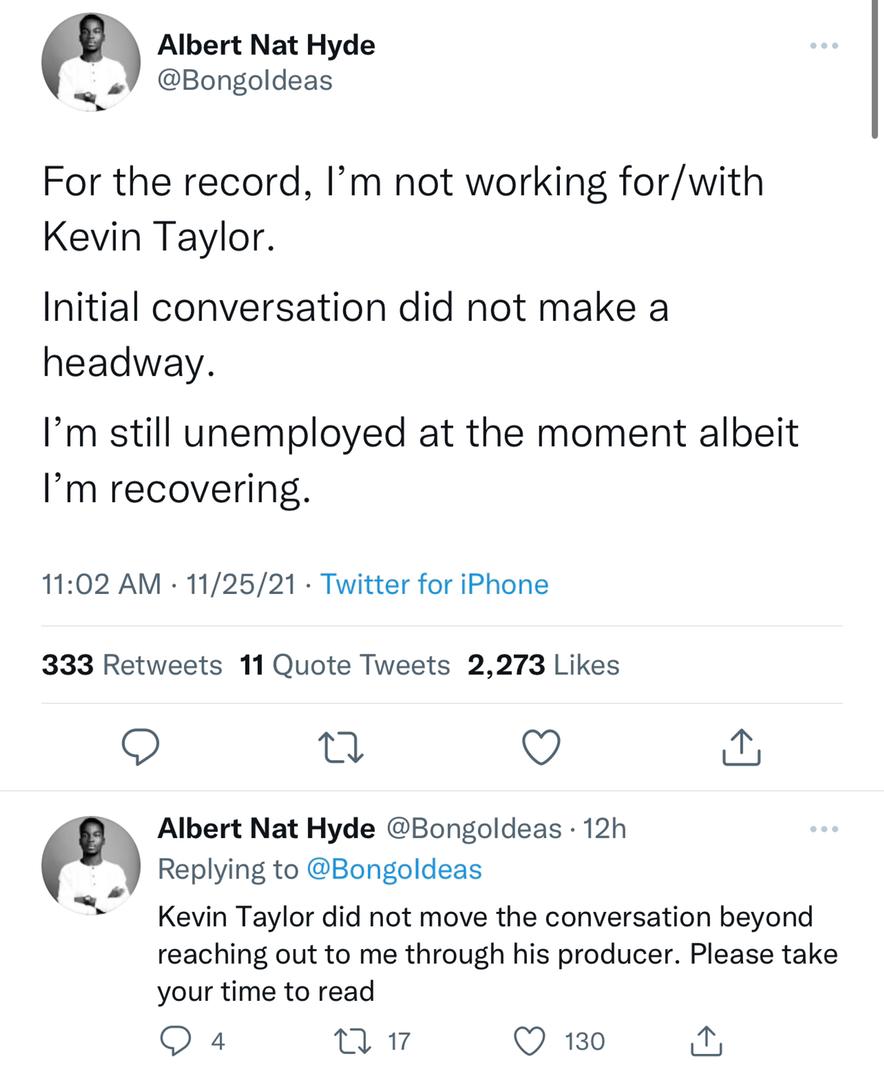Open the @BongoIdeas mention in Replying to
884x1080 pixels.
coord(393,869)
